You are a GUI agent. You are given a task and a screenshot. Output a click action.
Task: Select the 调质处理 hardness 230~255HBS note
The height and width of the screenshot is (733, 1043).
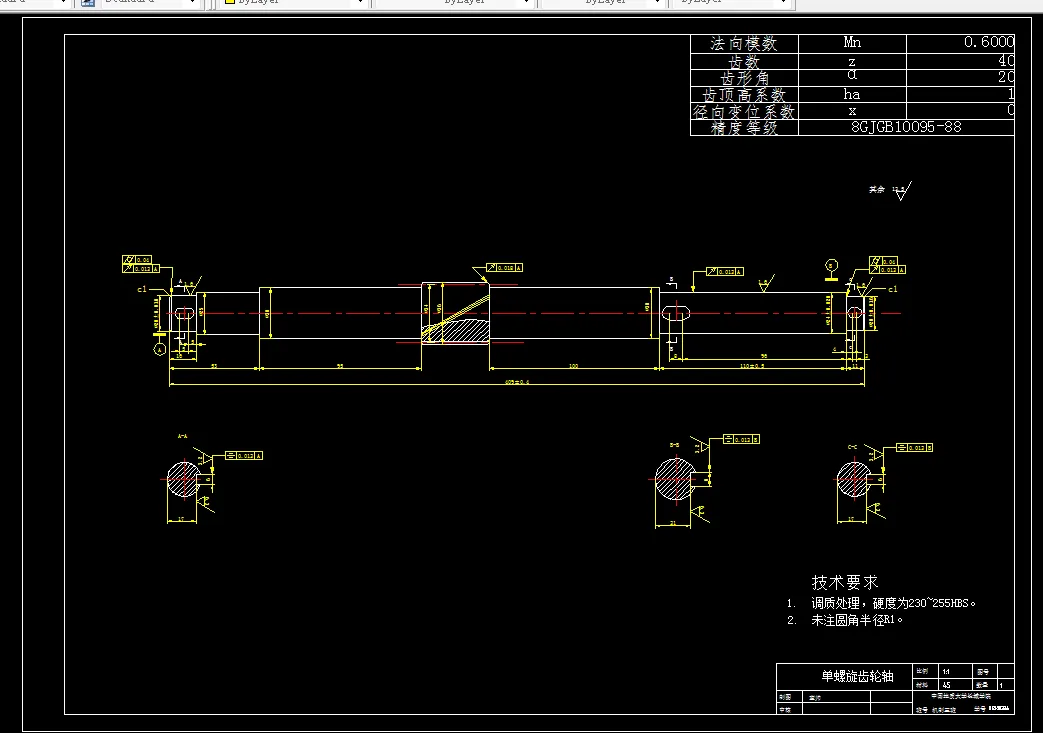point(893,603)
